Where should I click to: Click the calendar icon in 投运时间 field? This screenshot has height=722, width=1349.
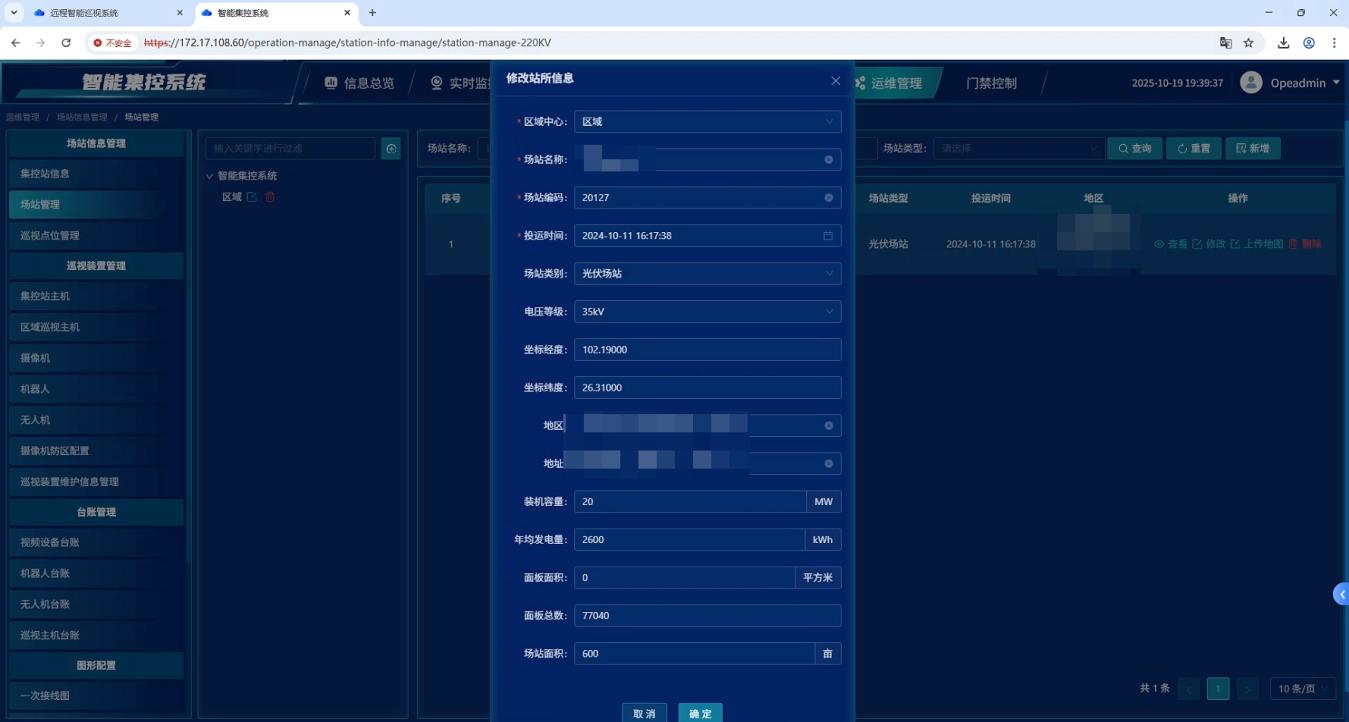coord(828,236)
